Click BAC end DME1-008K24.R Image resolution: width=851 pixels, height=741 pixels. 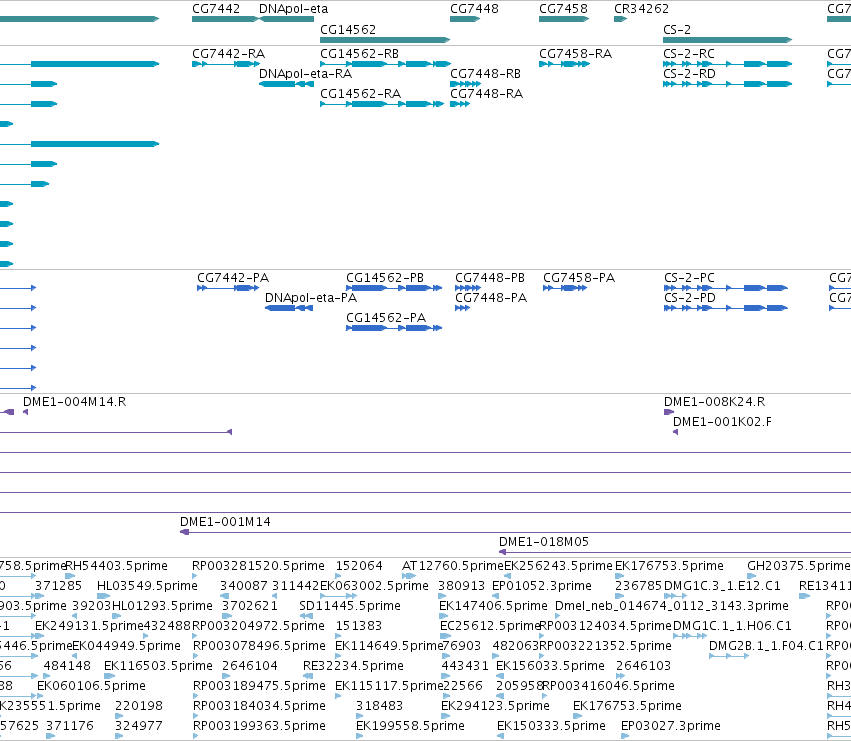click(x=714, y=402)
